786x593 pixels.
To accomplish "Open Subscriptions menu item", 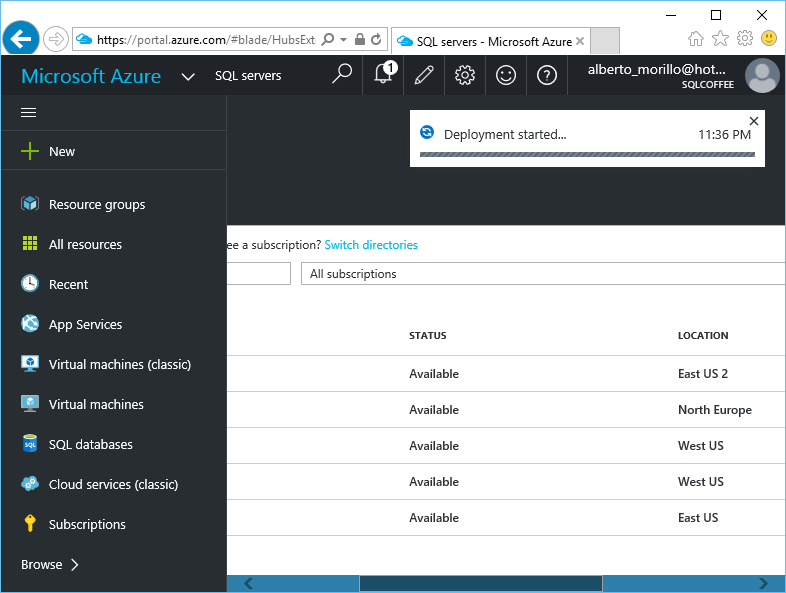I will pos(87,524).
